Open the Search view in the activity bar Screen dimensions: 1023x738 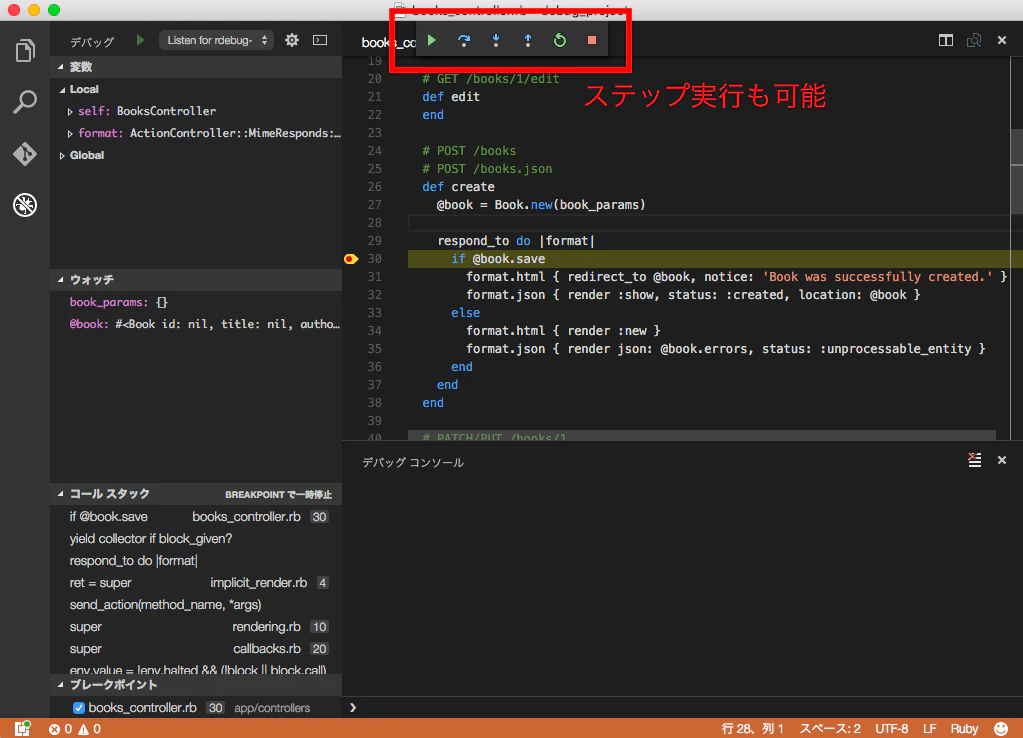coord(25,102)
